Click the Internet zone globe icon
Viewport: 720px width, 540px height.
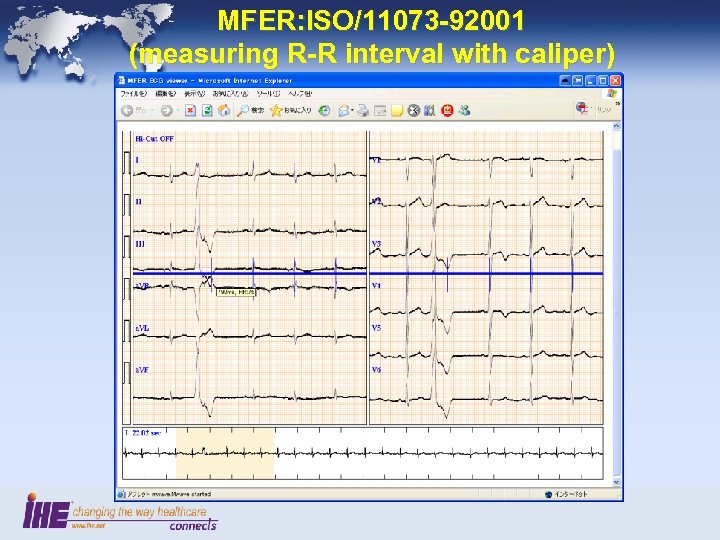[x=548, y=495]
